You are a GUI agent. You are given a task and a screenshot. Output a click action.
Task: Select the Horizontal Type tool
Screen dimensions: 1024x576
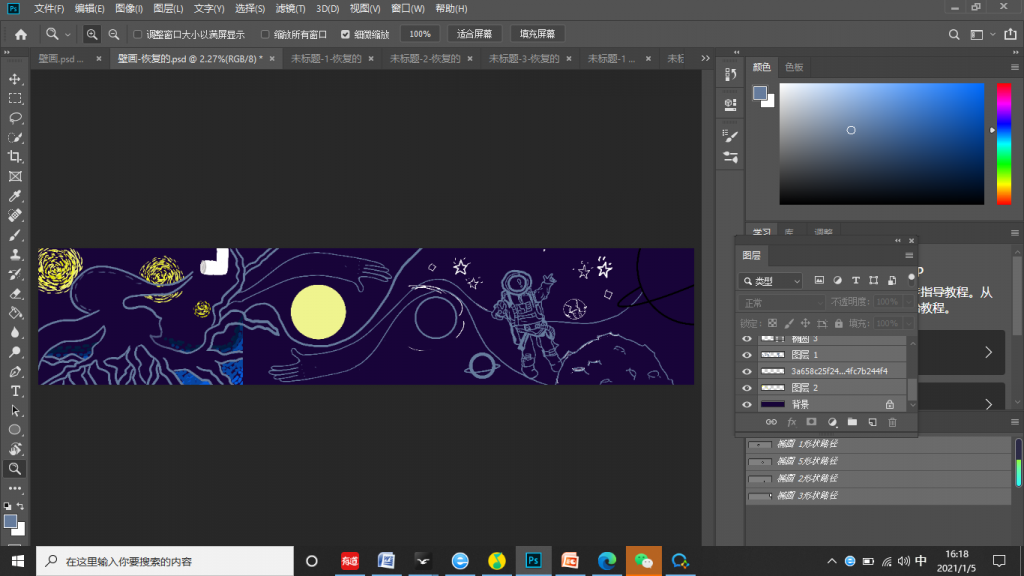[x=14, y=391]
